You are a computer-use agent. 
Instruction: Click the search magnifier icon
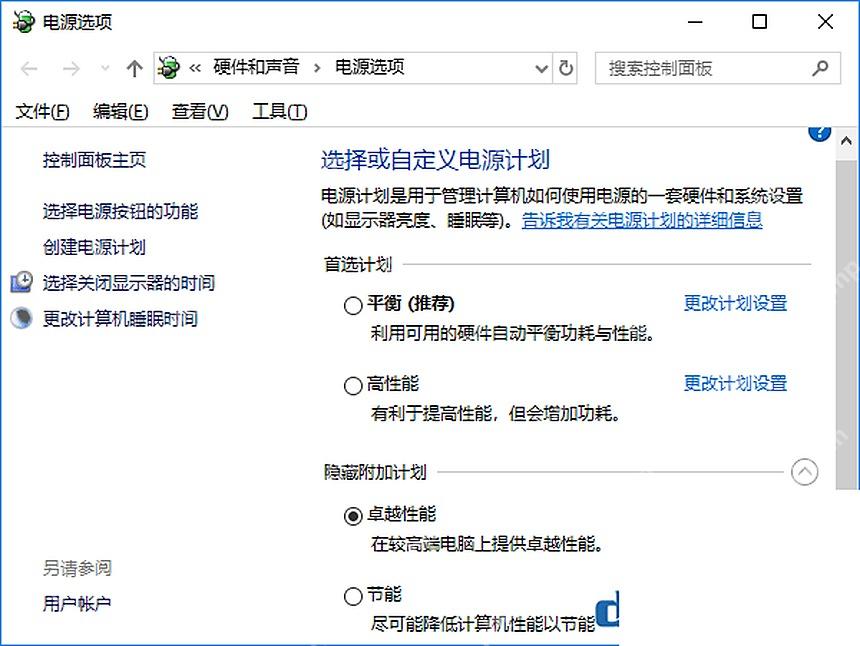(x=820, y=68)
